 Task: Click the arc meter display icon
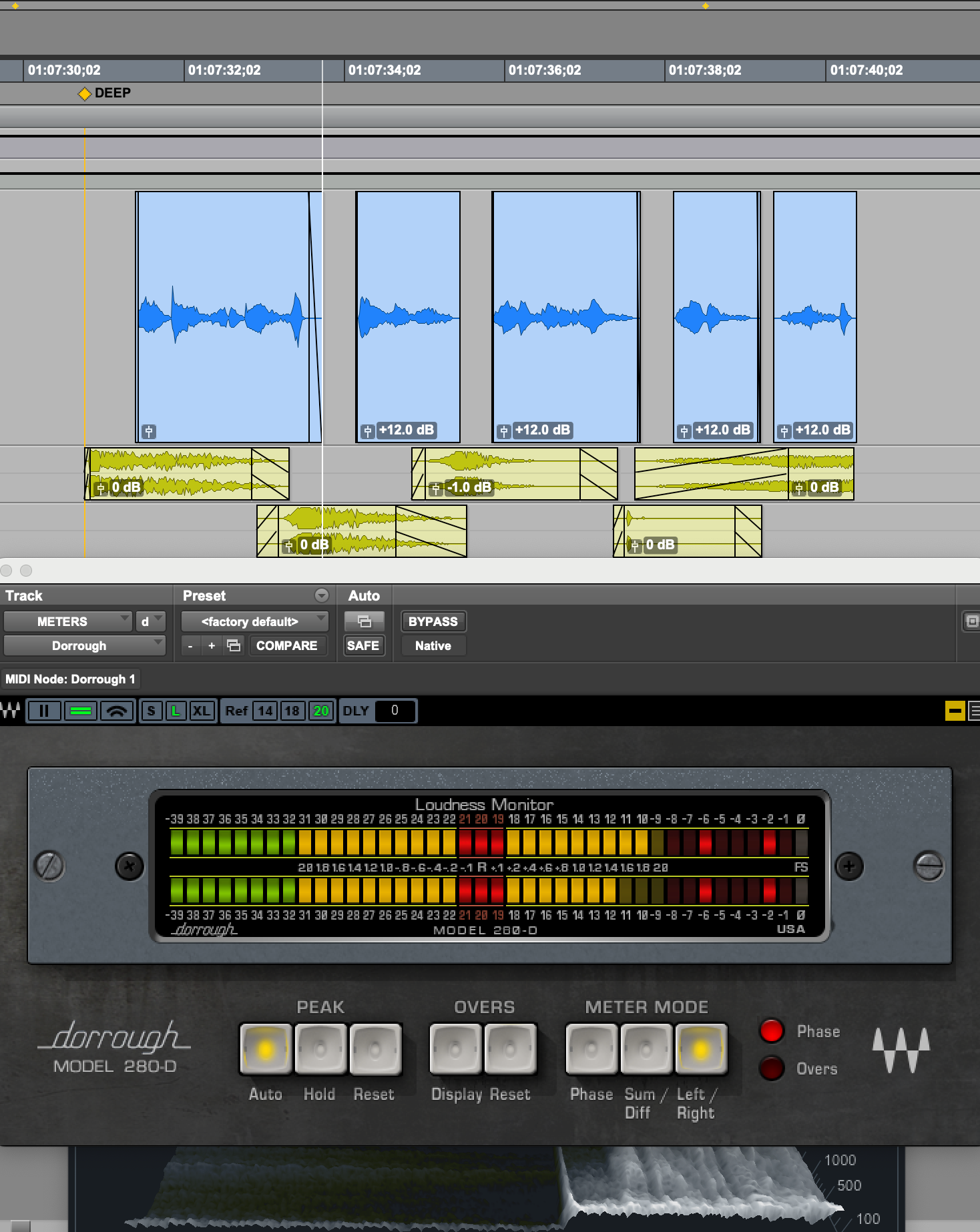pyautogui.click(x=117, y=711)
